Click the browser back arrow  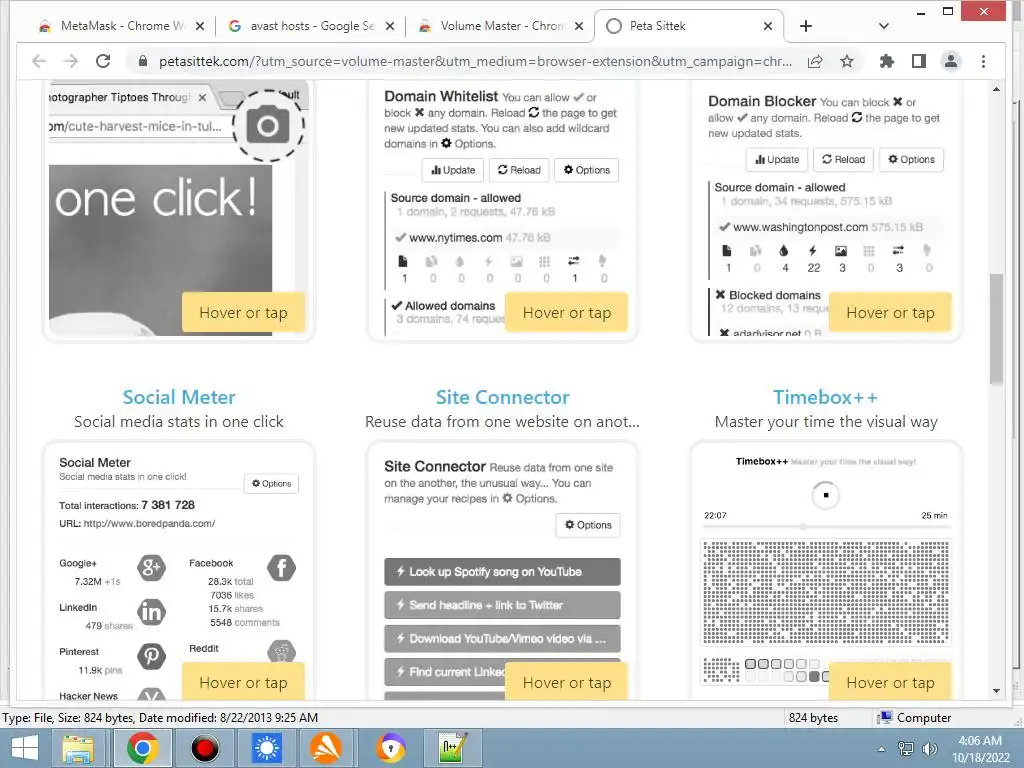tap(39, 61)
